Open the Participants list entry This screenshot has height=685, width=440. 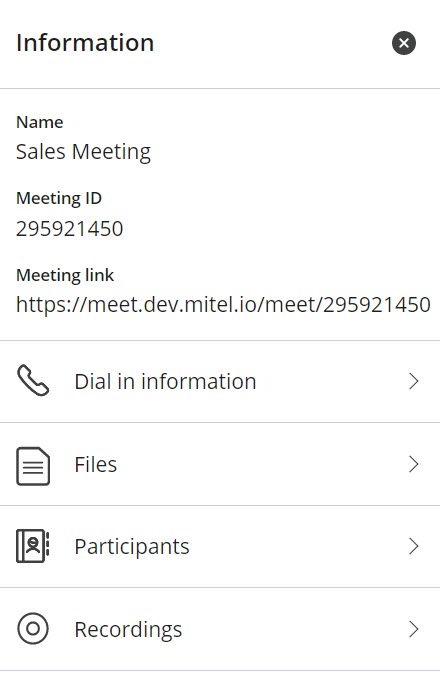tap(220, 547)
